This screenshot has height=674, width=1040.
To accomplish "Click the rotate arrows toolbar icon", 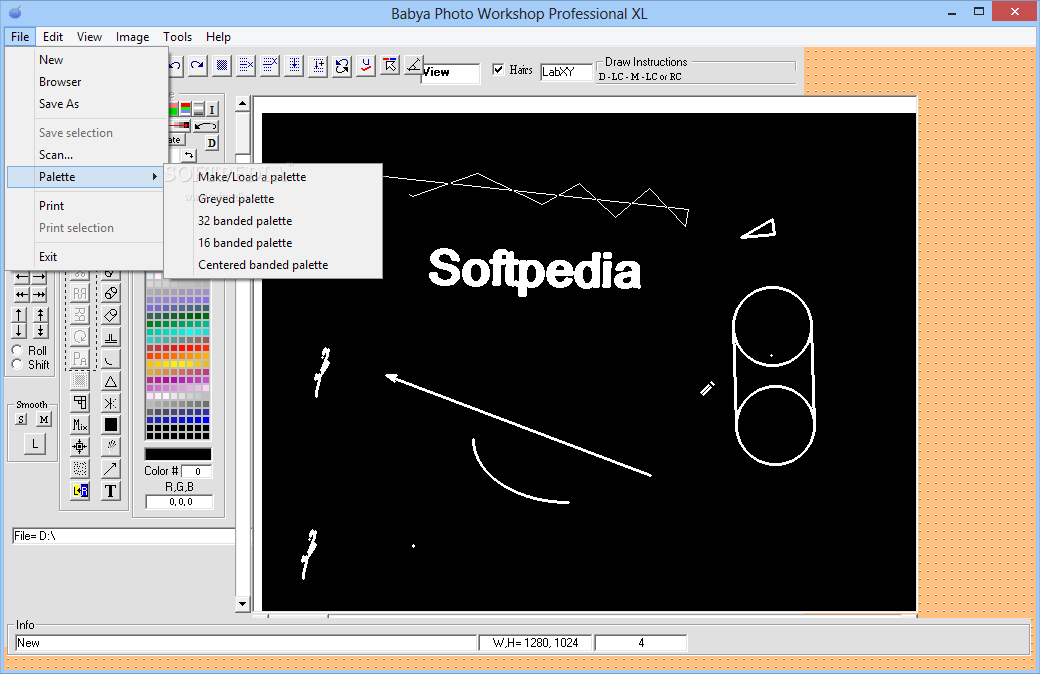I will coord(342,65).
